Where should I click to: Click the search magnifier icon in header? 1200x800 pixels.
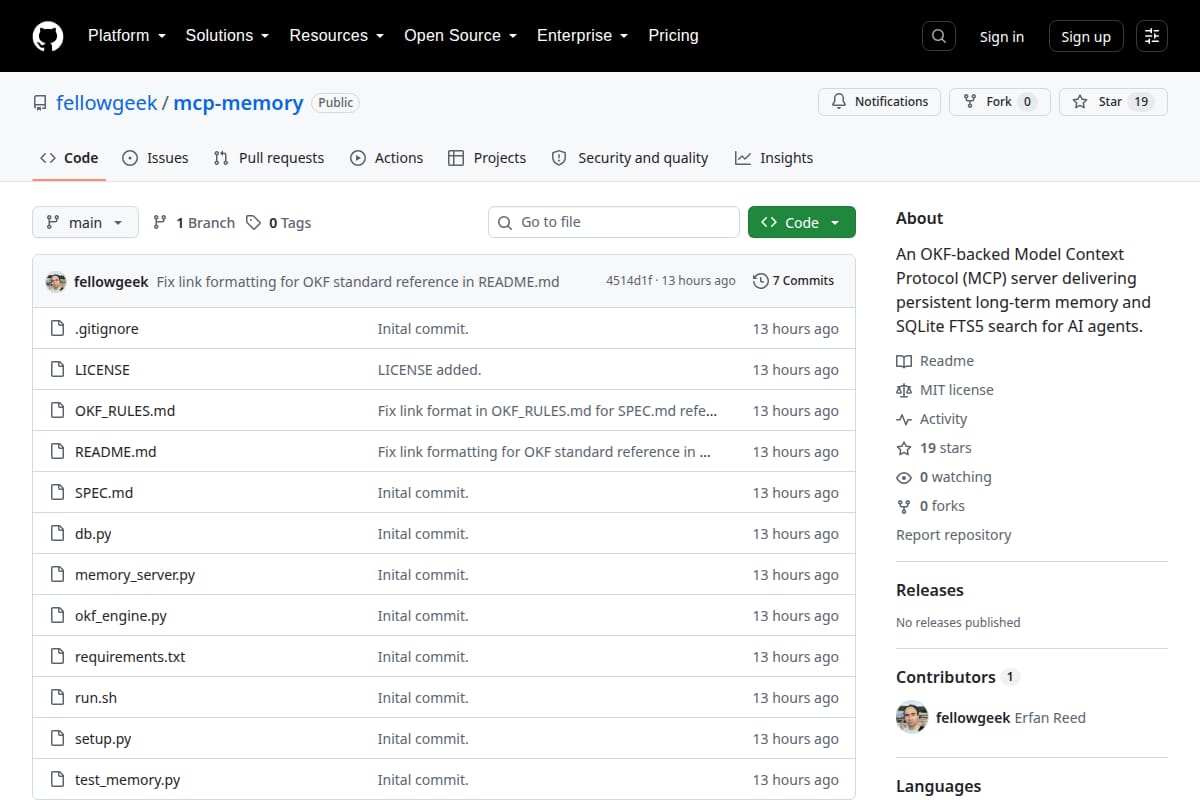click(938, 36)
